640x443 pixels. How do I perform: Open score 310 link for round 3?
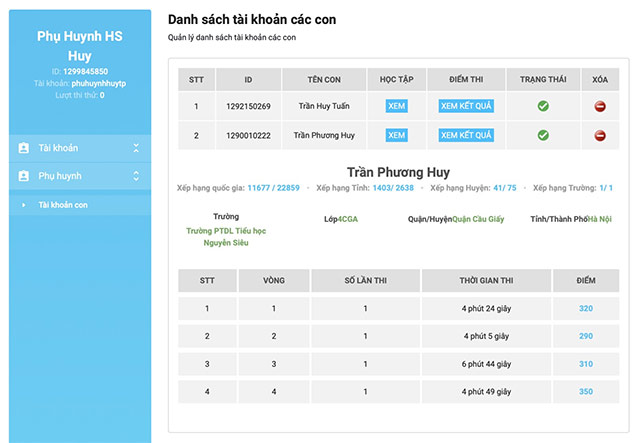pyautogui.click(x=585, y=364)
